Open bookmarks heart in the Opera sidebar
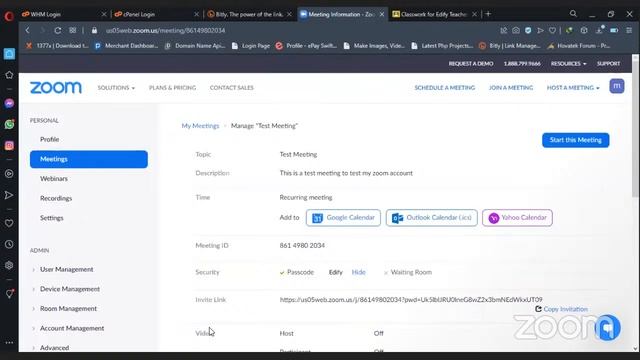Screen dimensions: 640x360 9,223
